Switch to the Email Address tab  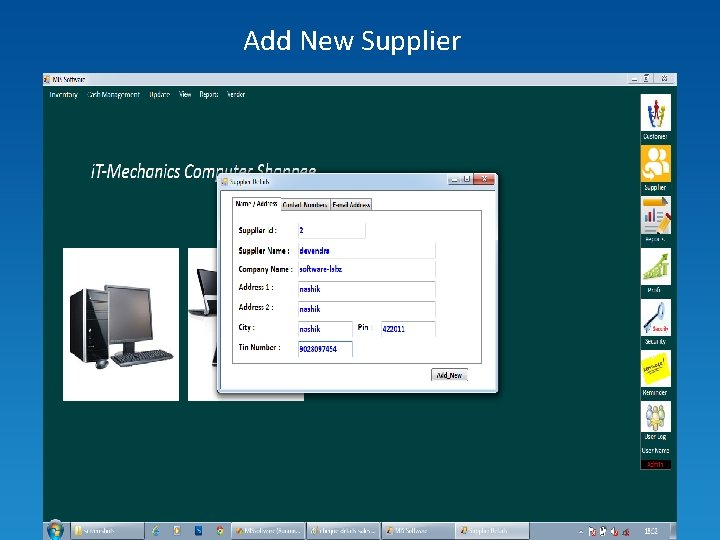[x=351, y=205]
